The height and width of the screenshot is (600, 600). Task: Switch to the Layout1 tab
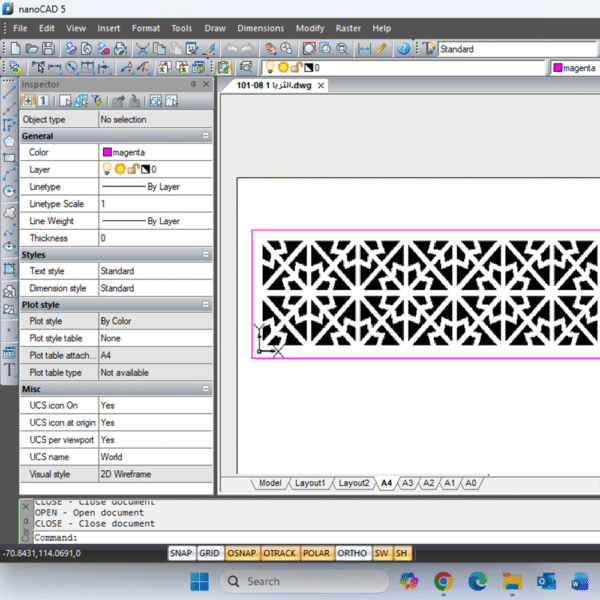[x=309, y=483]
